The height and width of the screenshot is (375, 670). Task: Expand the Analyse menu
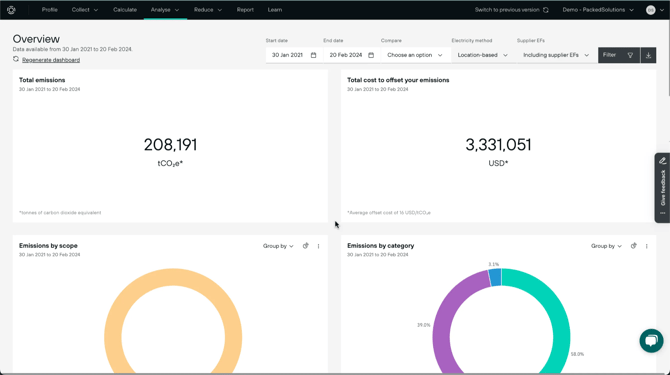tap(165, 10)
